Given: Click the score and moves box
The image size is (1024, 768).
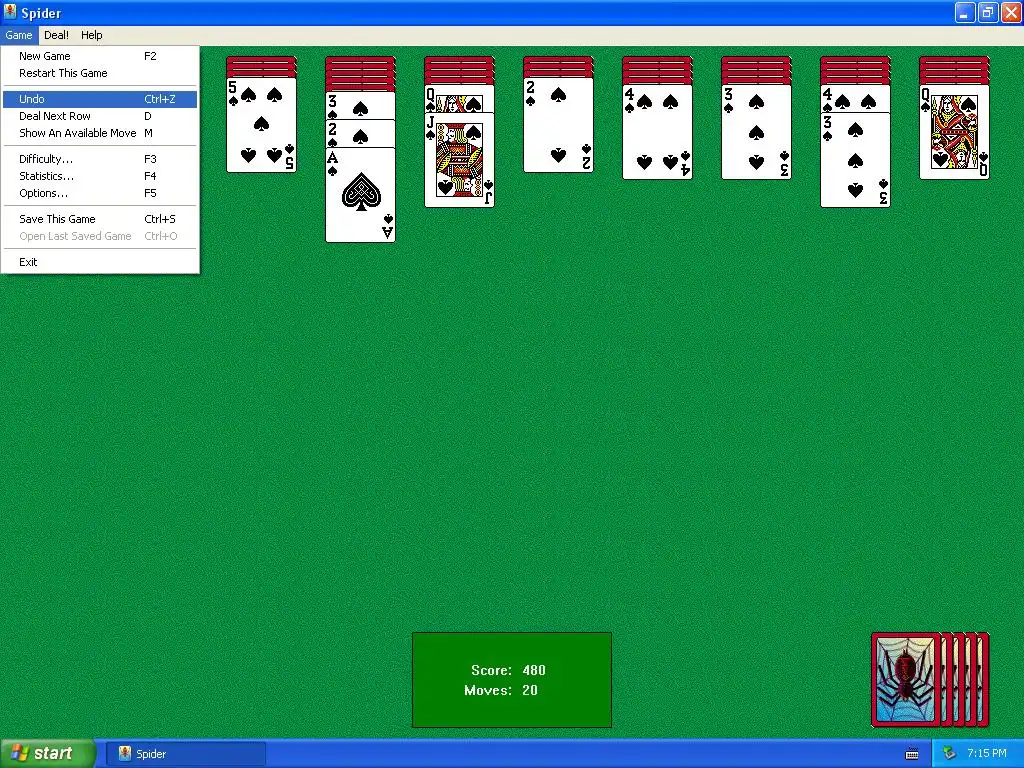Looking at the screenshot, I should (512, 680).
